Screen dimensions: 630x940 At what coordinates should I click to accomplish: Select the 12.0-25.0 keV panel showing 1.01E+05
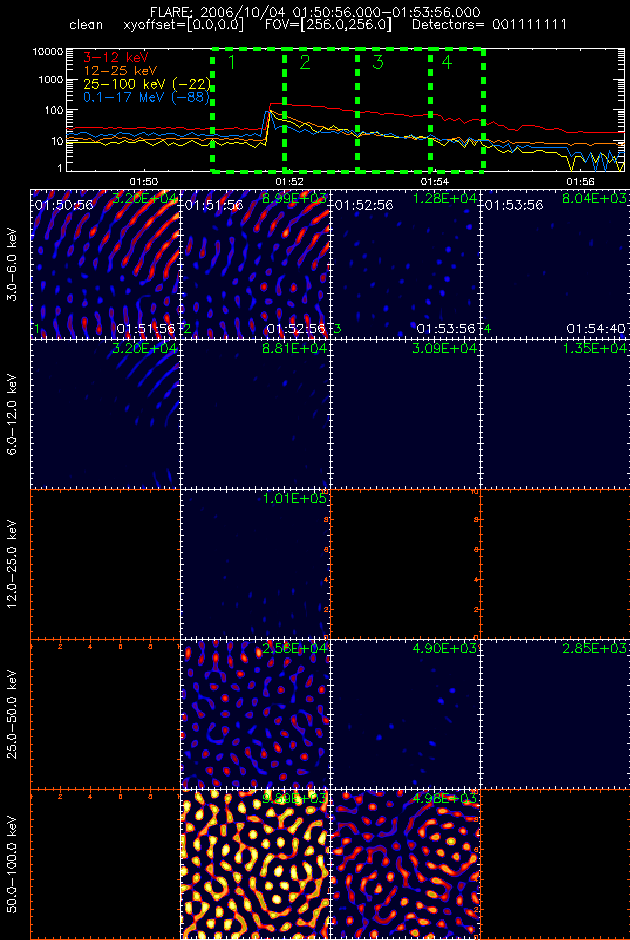click(255, 564)
